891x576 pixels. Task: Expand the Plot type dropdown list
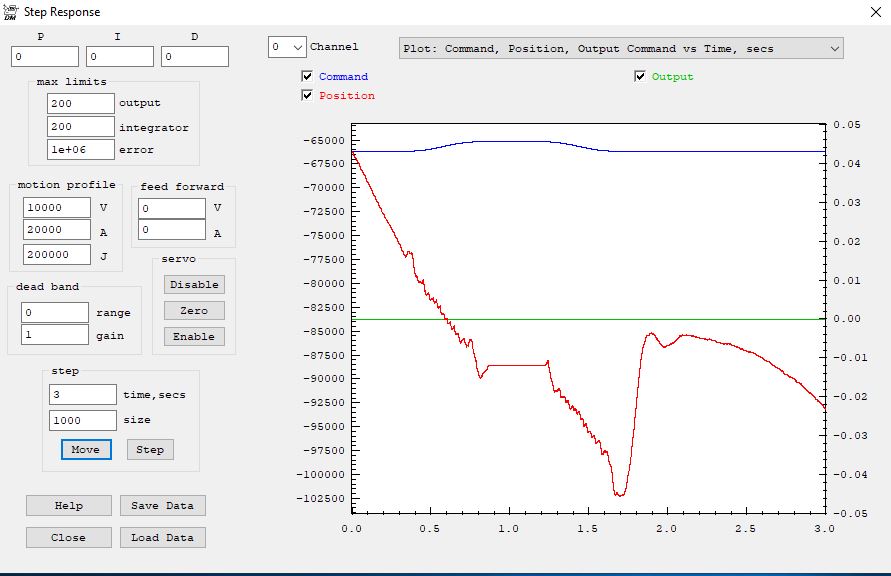(834, 48)
